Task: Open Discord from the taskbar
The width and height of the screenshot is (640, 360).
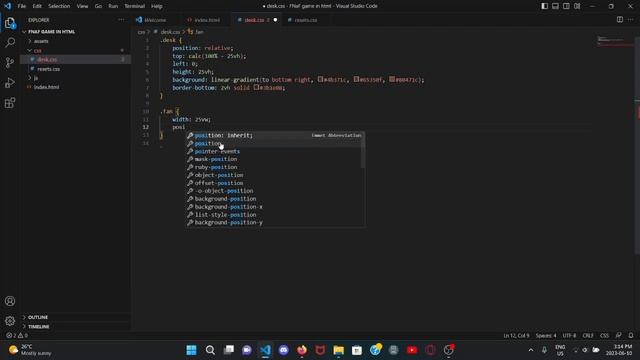Action: pyautogui.click(x=283, y=350)
